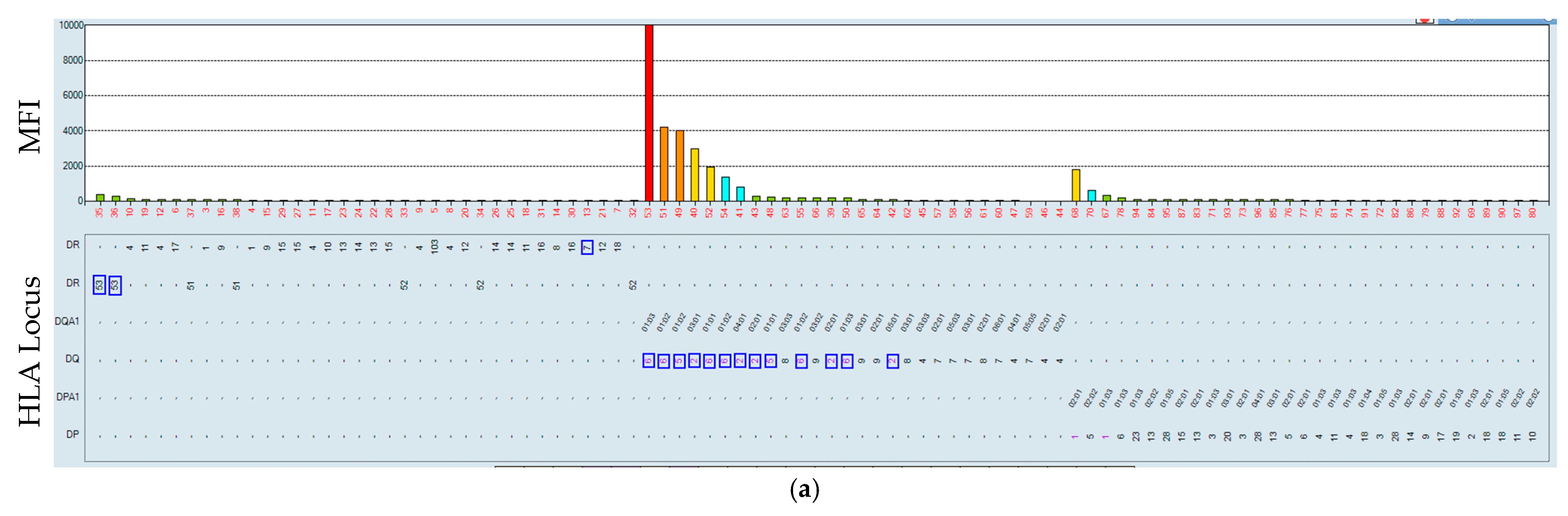Click the leftmost boxed DR 53 value
The width and height of the screenshot is (1568, 516).
[x=99, y=285]
